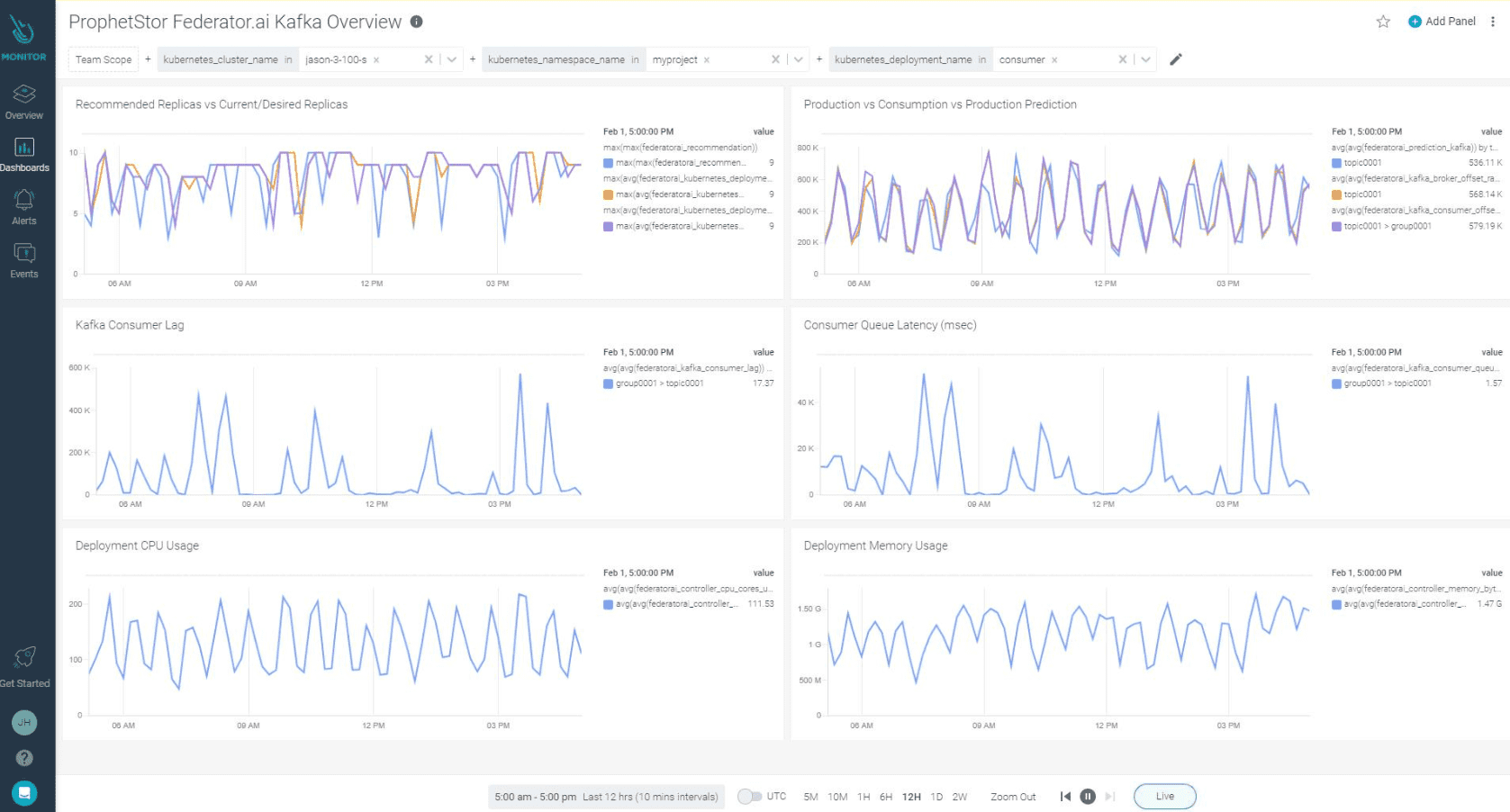Viewport: 1510px width, 812px height.
Task: Click Consumer Queue Latency (msec) title
Action: (x=890, y=325)
